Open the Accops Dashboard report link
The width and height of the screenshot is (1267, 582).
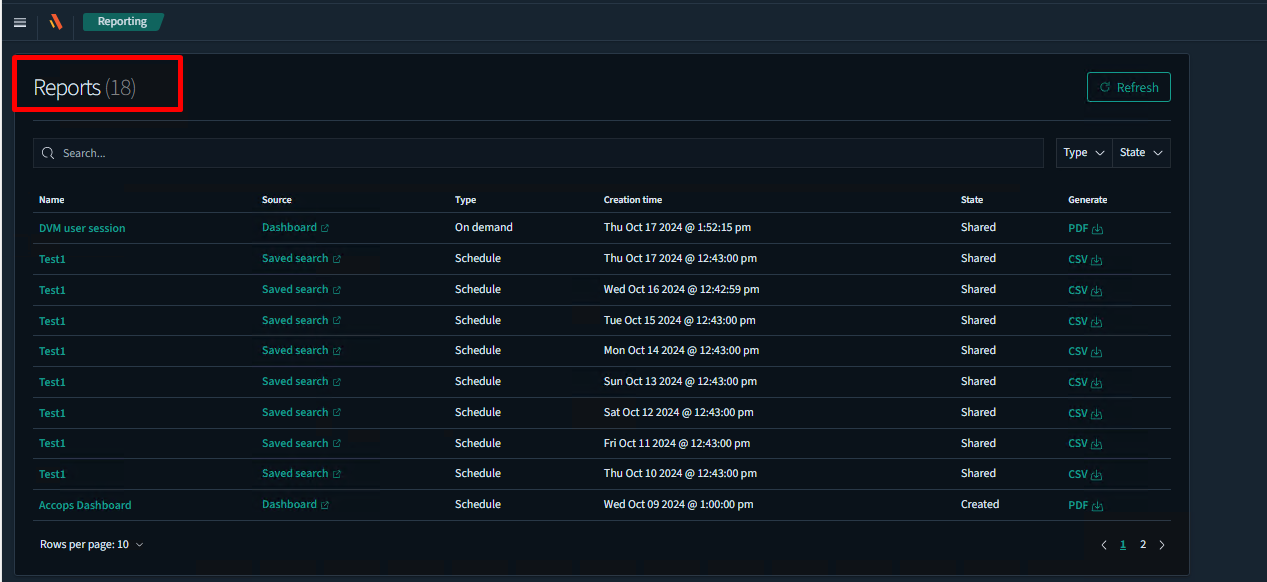85,506
